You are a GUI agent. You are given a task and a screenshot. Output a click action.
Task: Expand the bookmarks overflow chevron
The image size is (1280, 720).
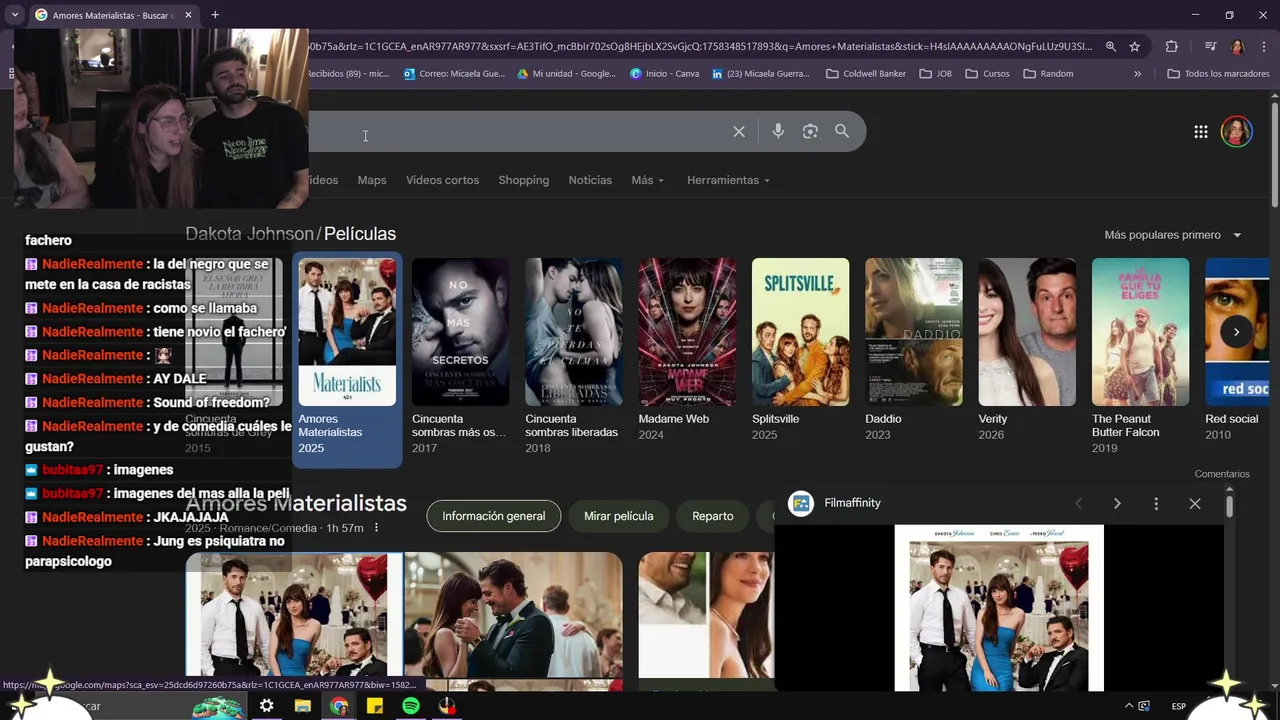[1137, 73]
